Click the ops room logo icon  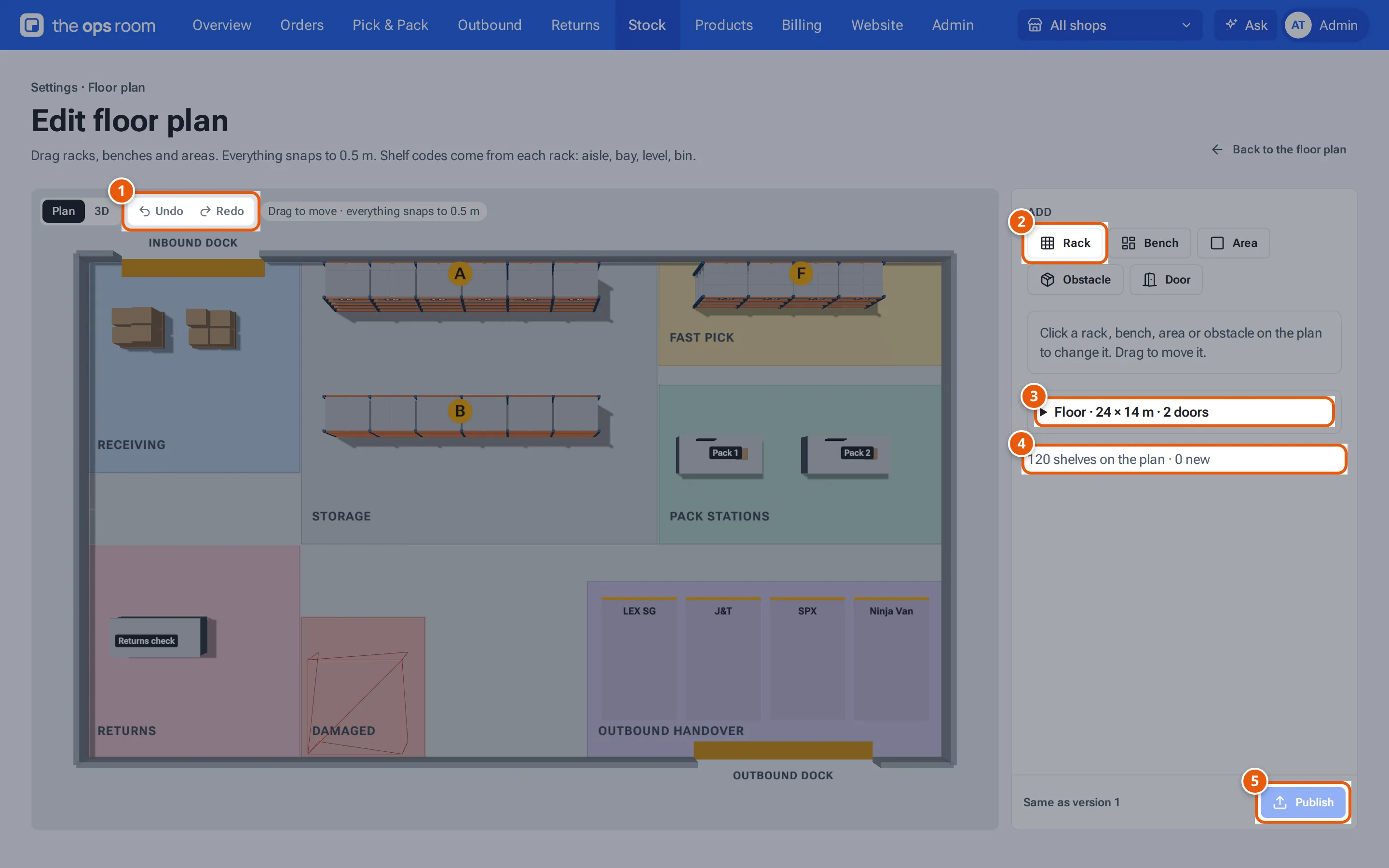point(31,25)
